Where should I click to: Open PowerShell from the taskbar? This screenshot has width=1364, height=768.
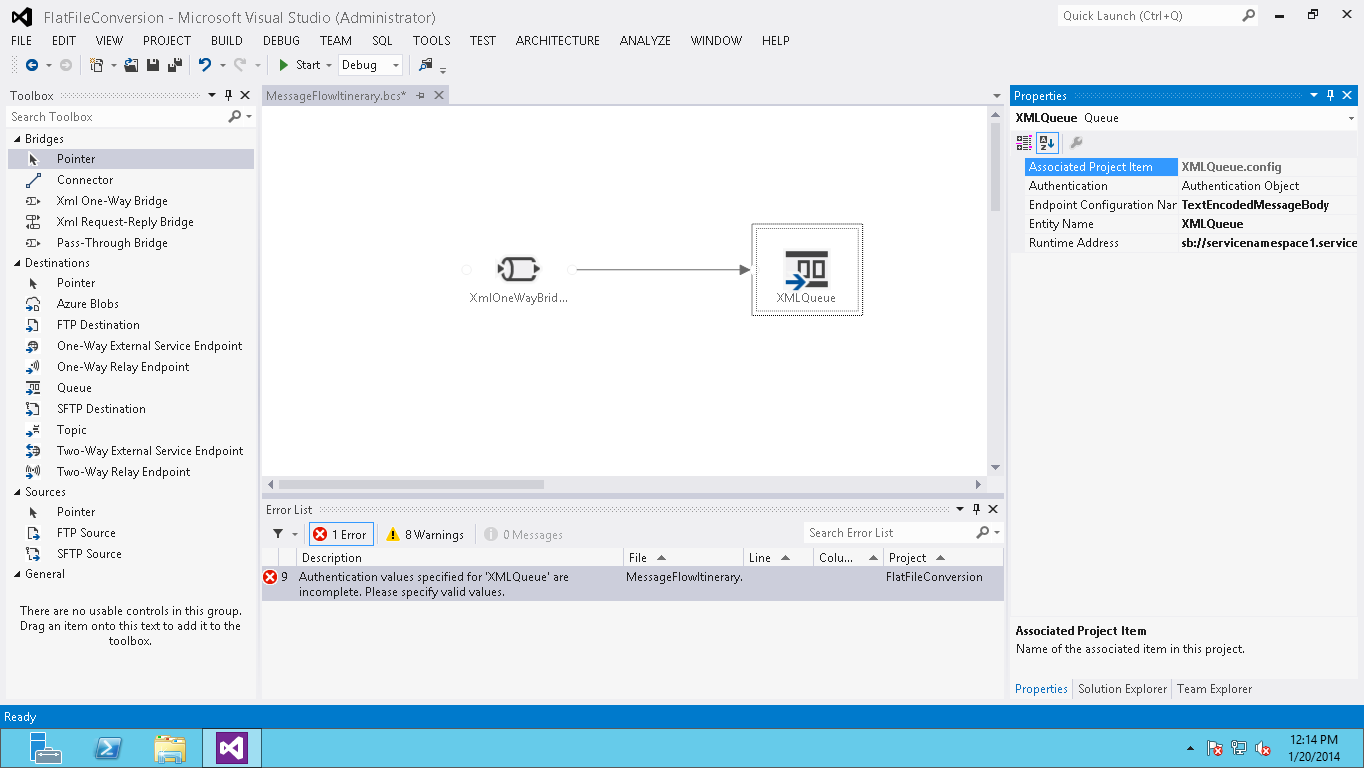point(108,748)
